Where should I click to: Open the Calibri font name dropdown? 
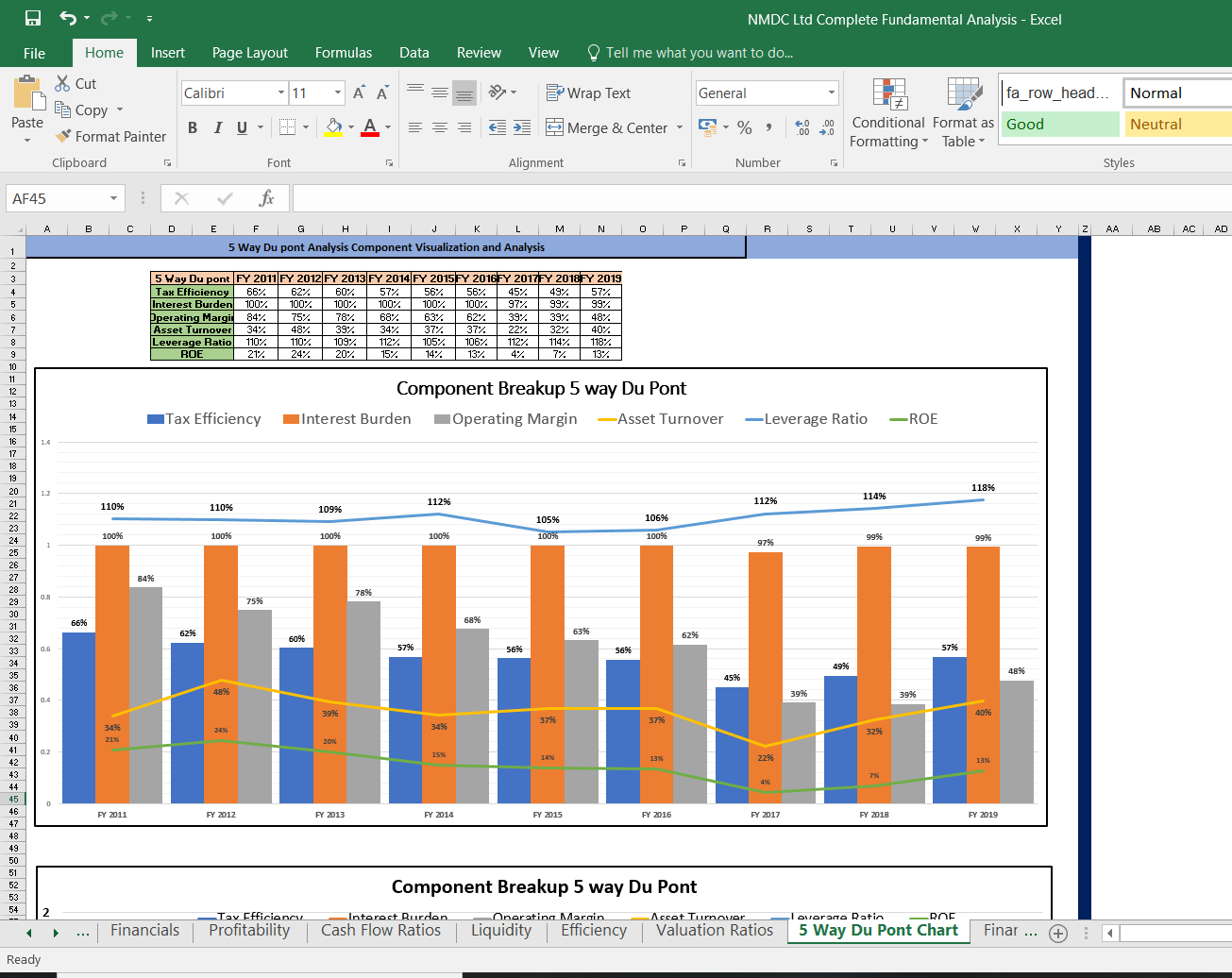[x=281, y=93]
